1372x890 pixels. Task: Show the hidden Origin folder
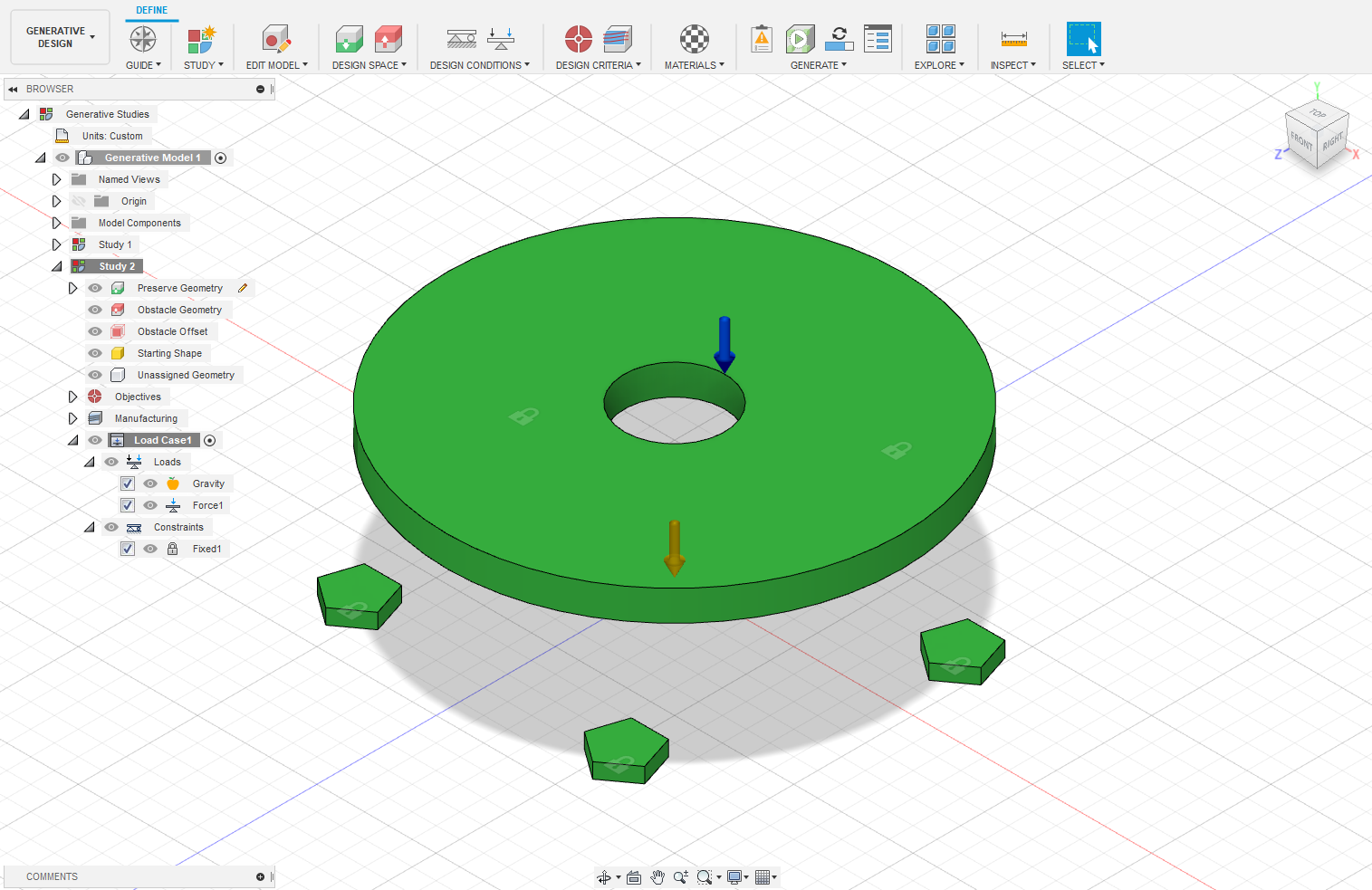(79, 201)
